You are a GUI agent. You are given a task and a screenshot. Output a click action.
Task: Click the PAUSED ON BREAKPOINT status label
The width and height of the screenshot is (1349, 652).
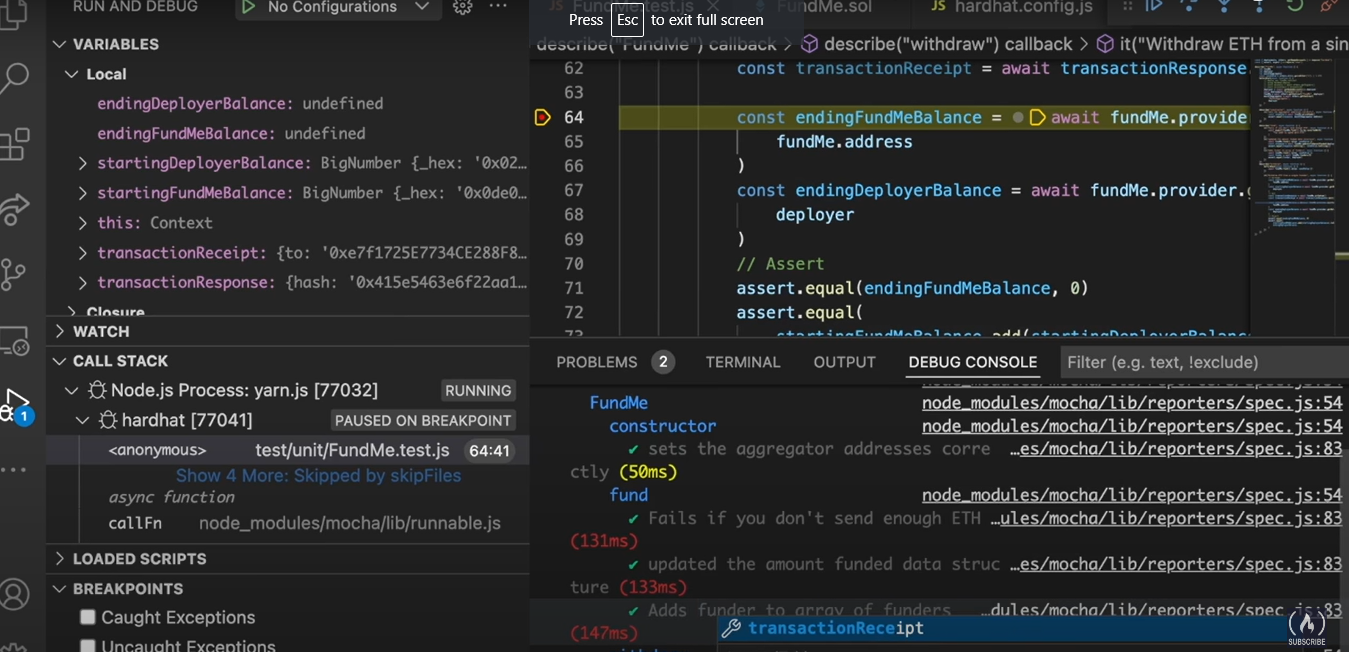pyautogui.click(x=423, y=420)
